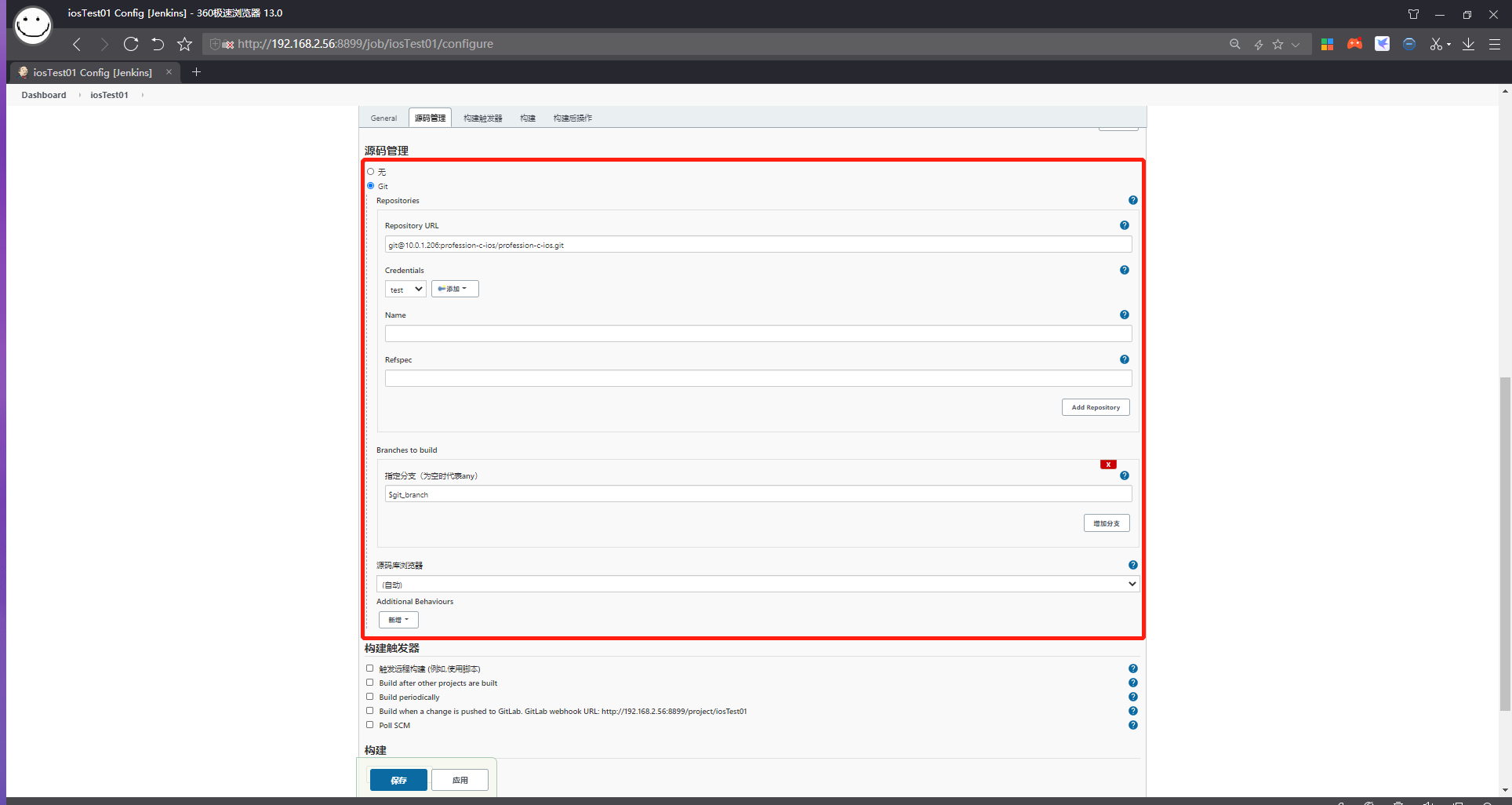Image resolution: width=1512 pixels, height=805 pixels.
Task: Open the red game controller extension
Action: point(1354,44)
